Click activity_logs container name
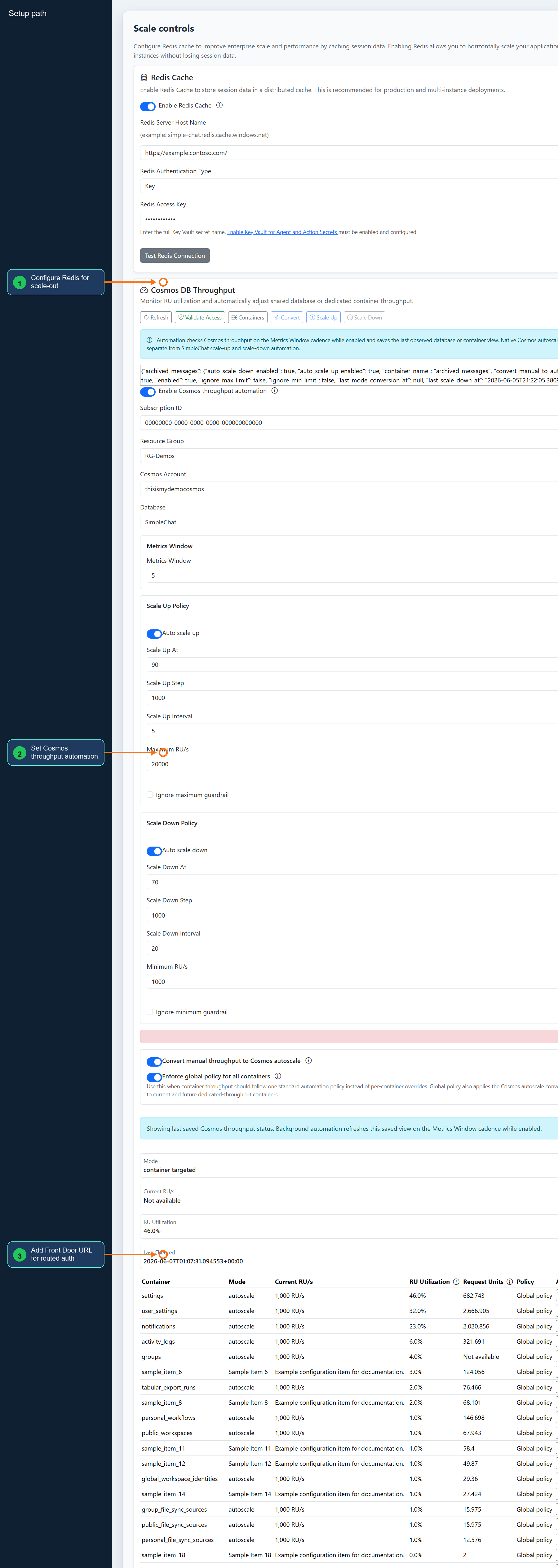This screenshot has height=1568, width=558. [158, 1341]
